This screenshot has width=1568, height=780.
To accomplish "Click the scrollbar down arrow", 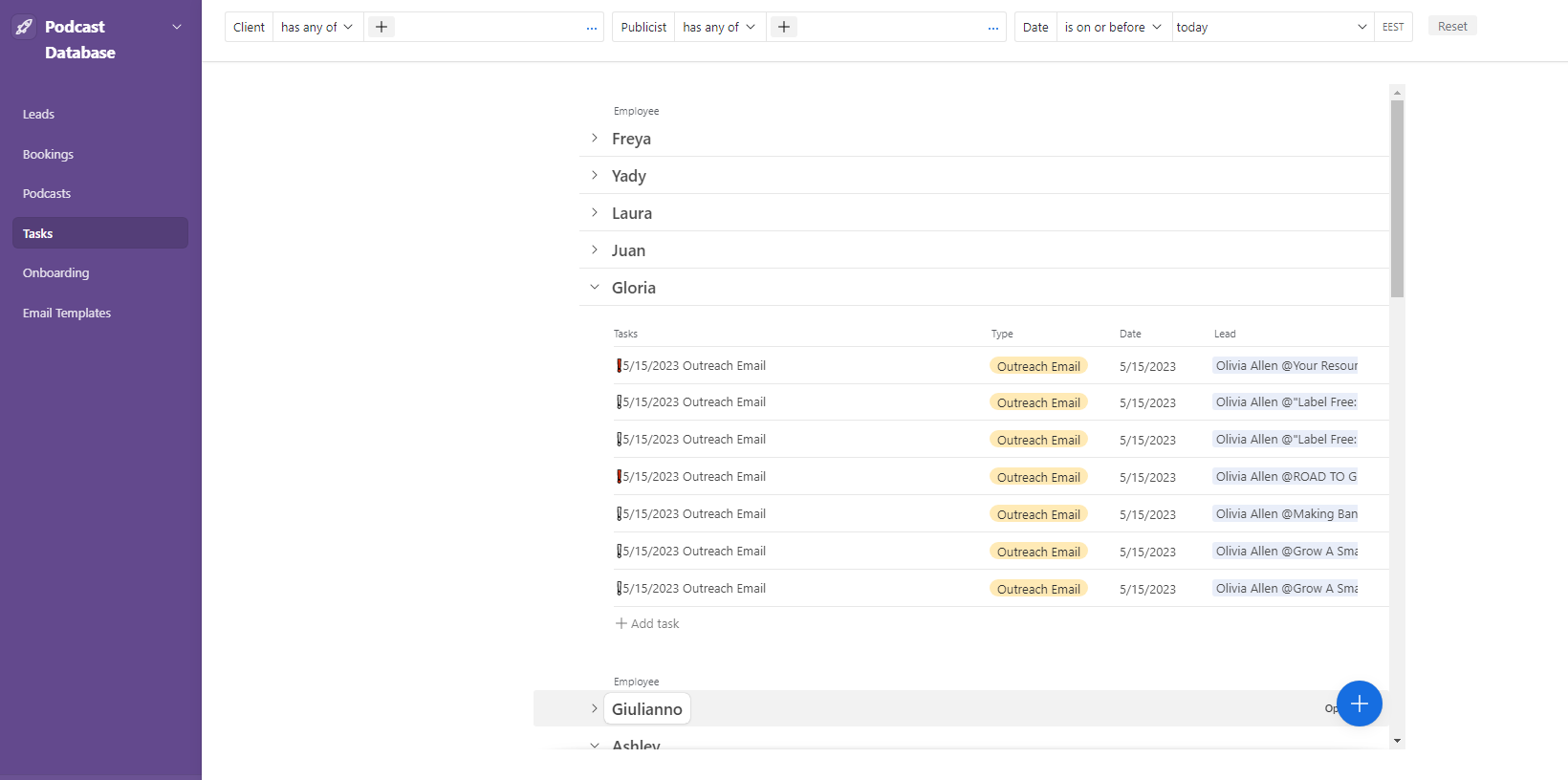I will 1397,741.
